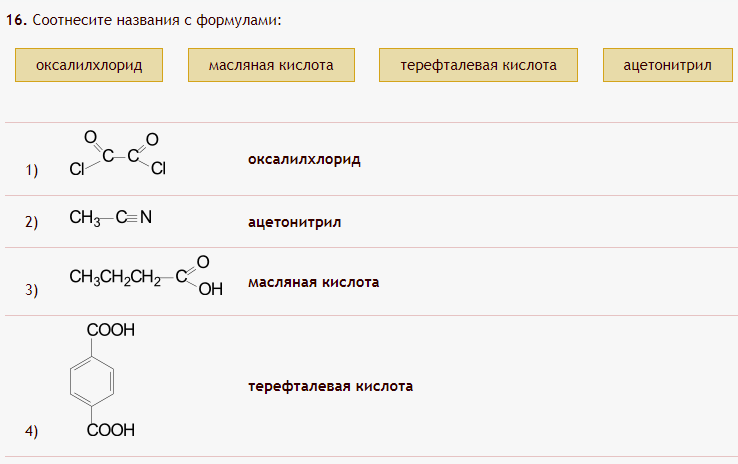
Task: Click the CH3–C≡N formula image
Action: (110, 217)
